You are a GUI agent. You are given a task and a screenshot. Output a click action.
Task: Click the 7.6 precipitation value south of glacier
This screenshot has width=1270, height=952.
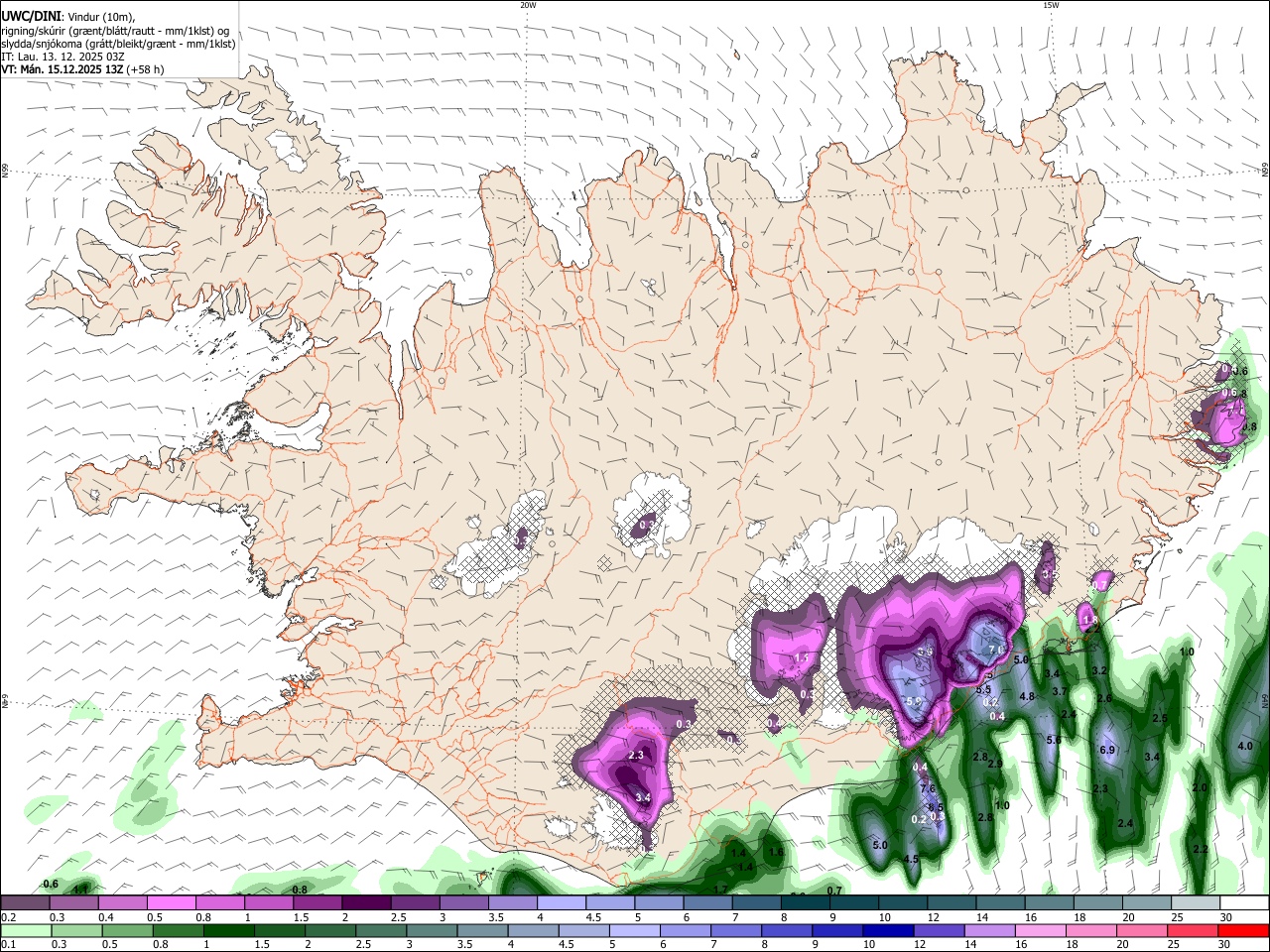(928, 788)
